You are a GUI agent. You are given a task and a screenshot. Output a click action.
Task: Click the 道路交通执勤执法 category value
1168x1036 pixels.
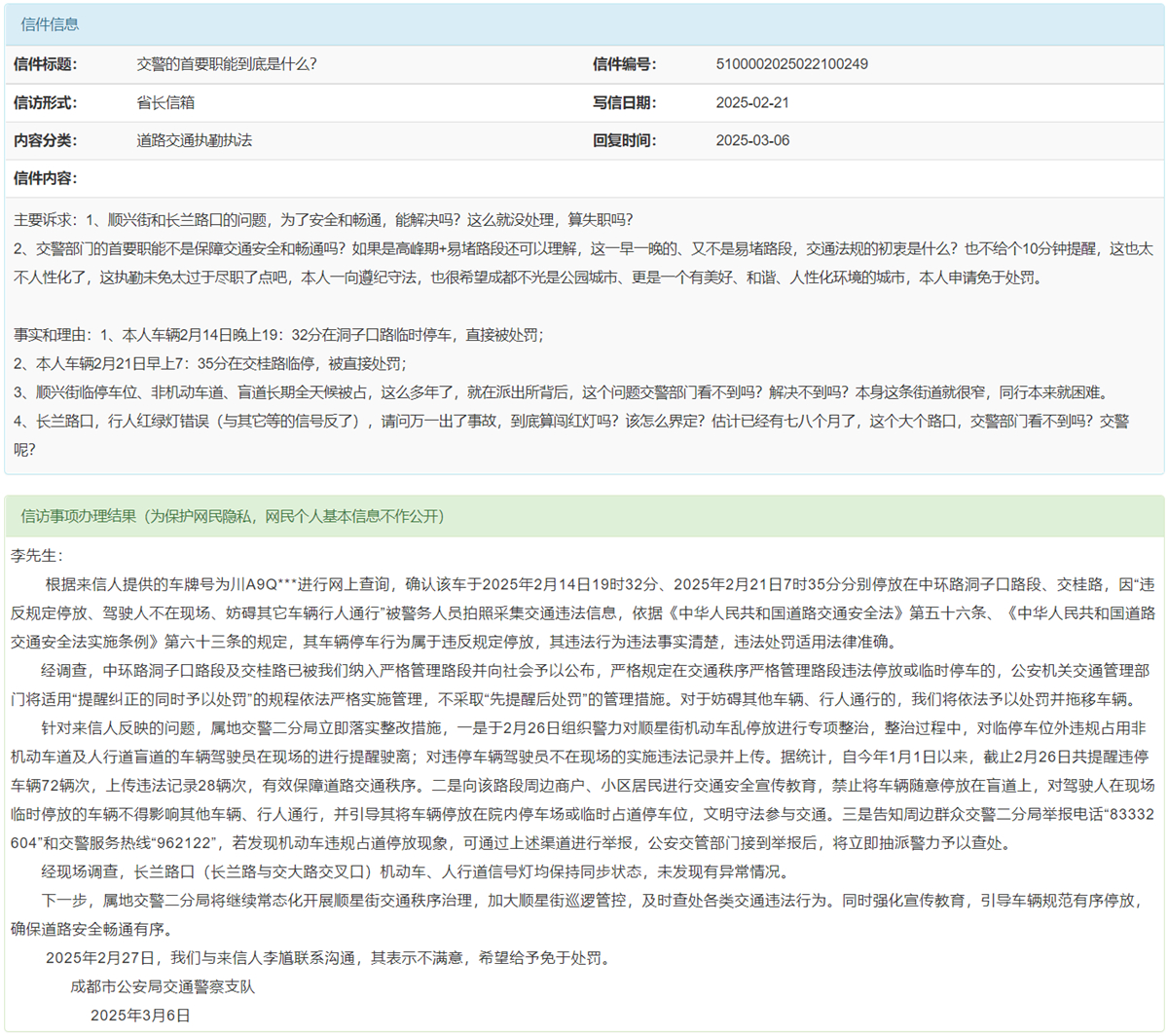(x=194, y=140)
